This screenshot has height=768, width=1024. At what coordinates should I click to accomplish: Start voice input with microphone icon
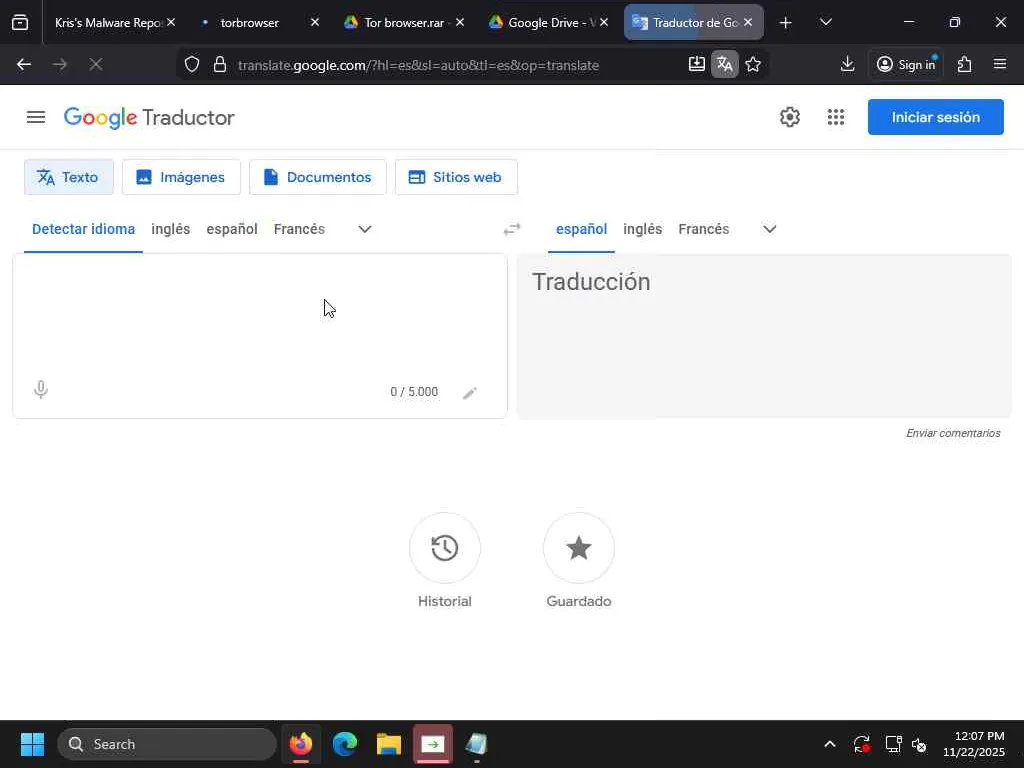coord(40,390)
